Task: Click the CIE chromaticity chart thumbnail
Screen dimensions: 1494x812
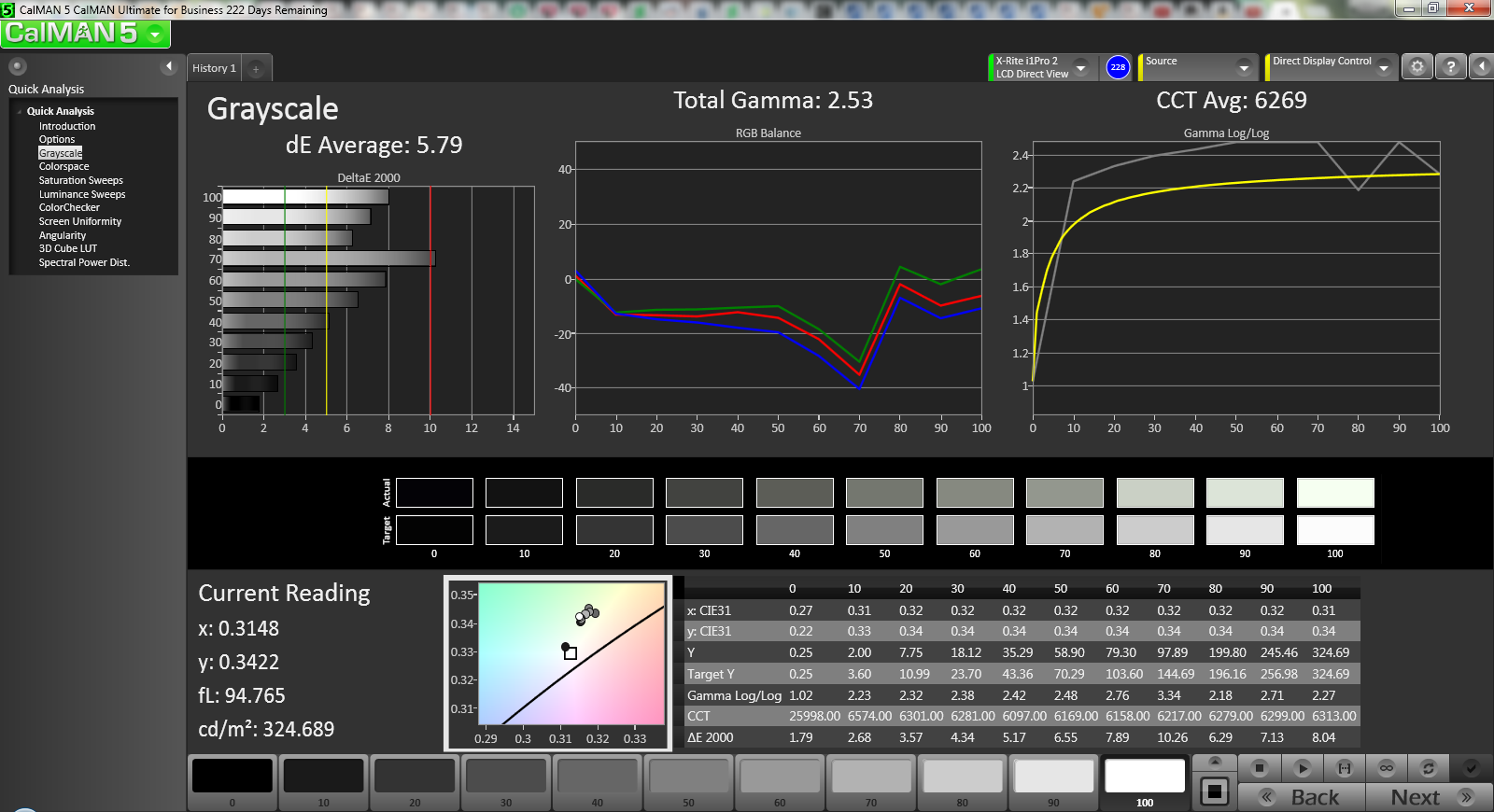Action: click(558, 663)
